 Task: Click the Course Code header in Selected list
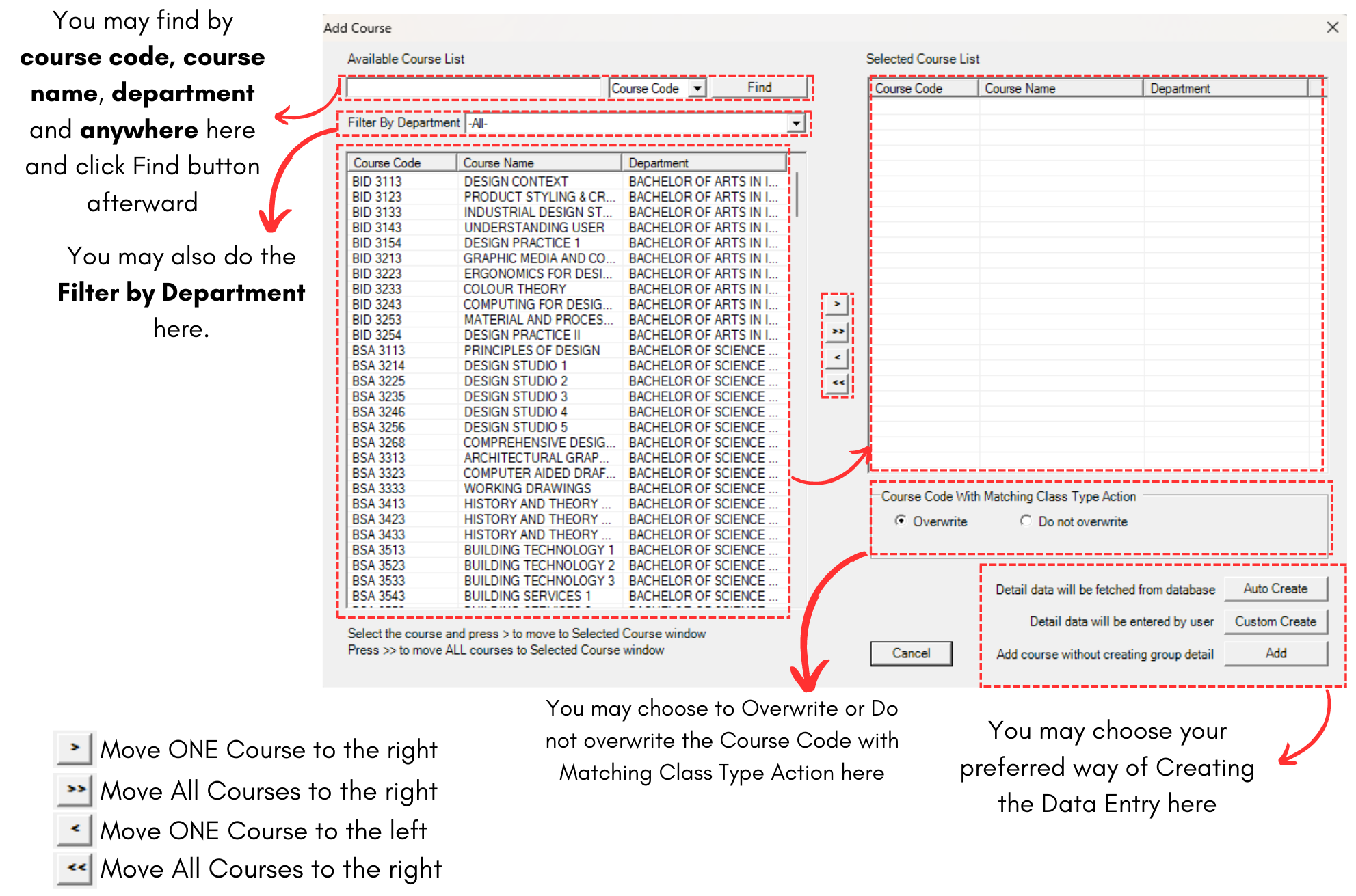pos(923,88)
